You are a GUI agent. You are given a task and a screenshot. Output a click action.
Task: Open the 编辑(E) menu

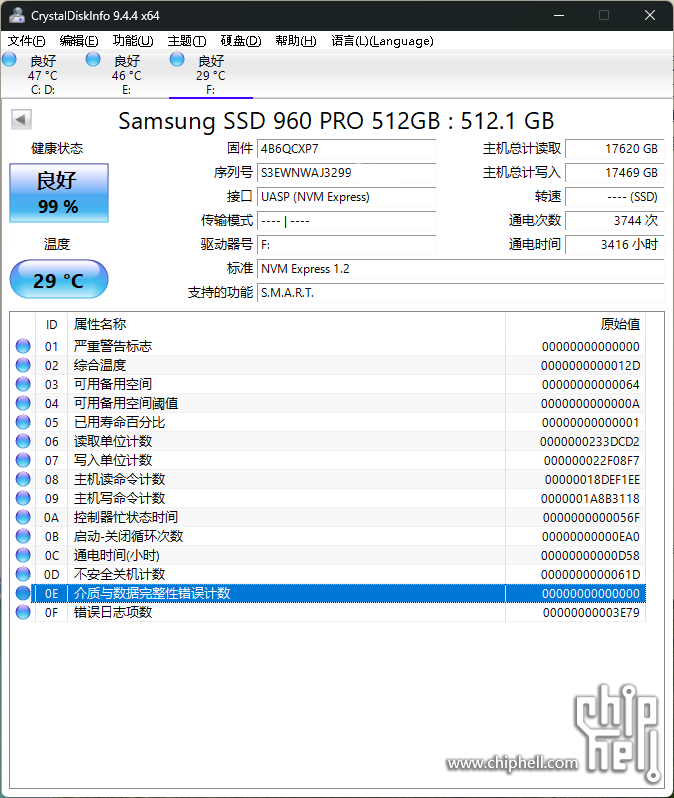tap(79, 41)
